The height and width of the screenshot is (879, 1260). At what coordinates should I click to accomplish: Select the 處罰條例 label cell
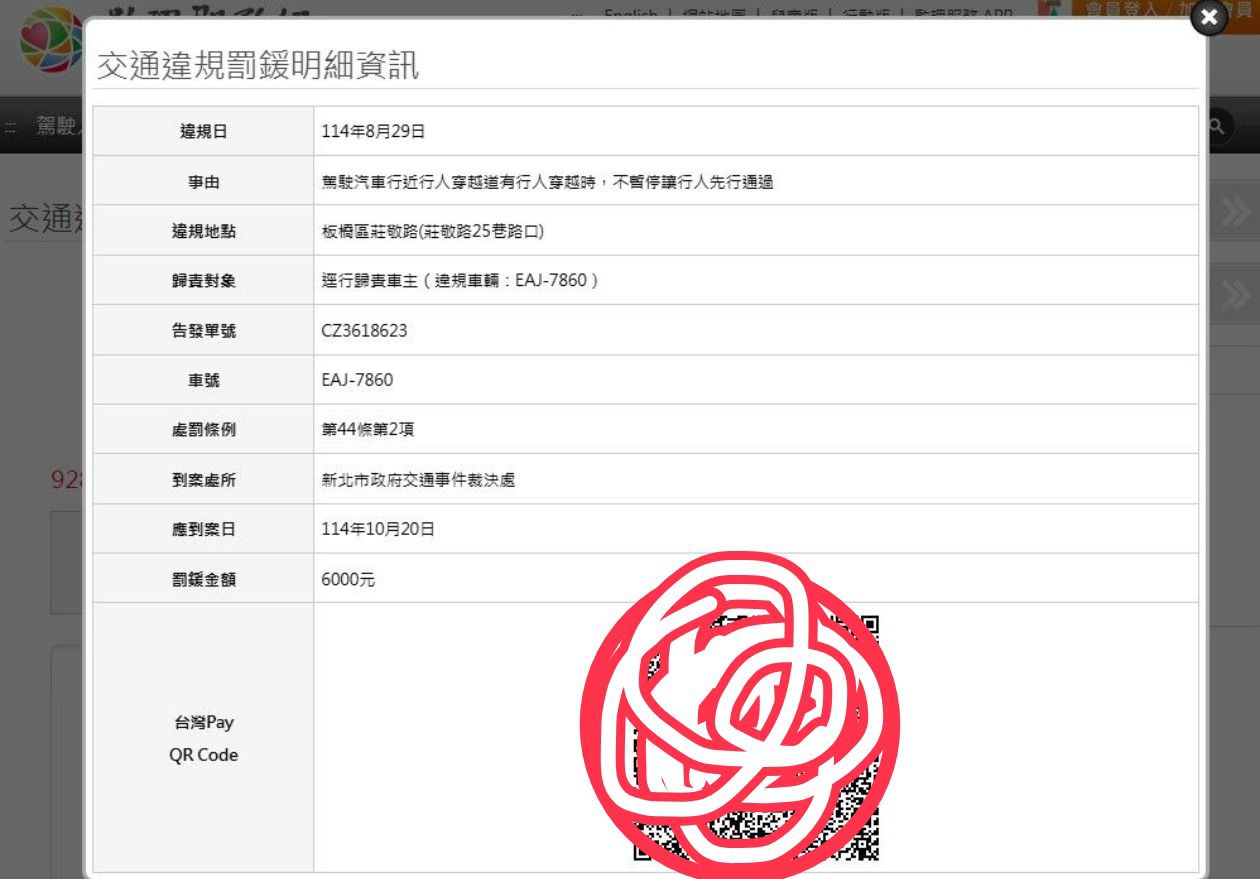click(204, 429)
